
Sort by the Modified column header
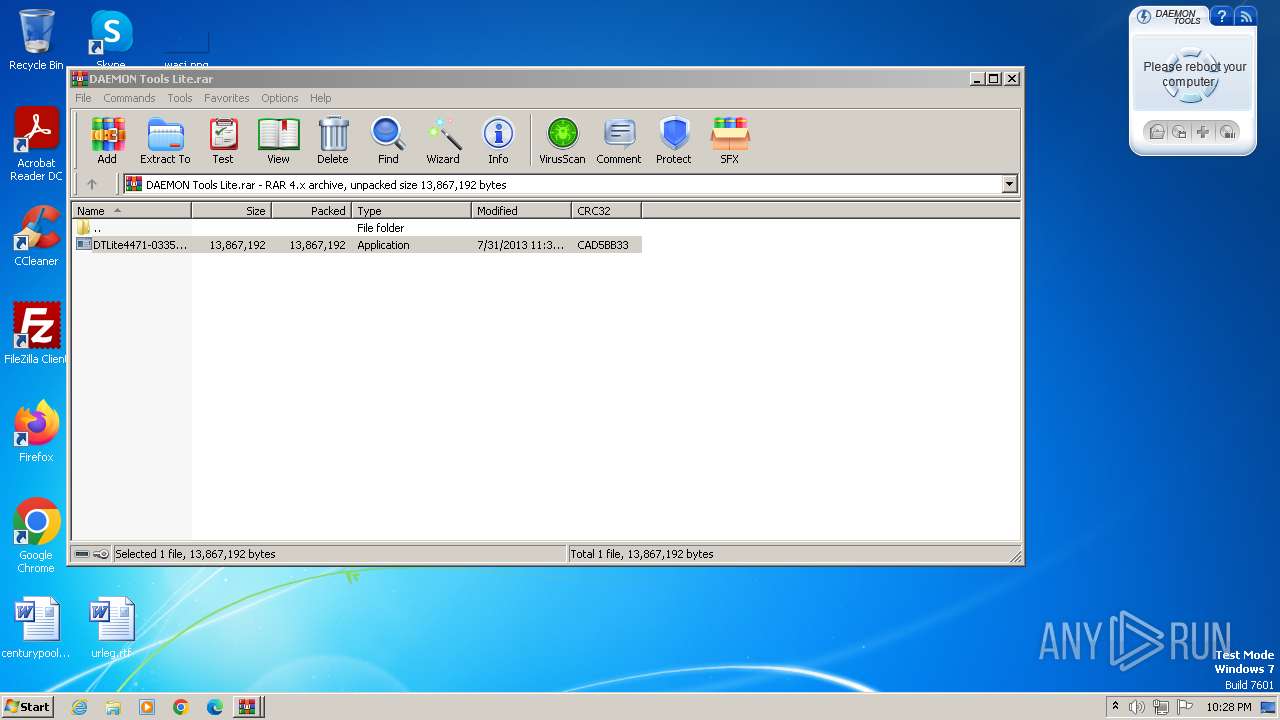[521, 211]
